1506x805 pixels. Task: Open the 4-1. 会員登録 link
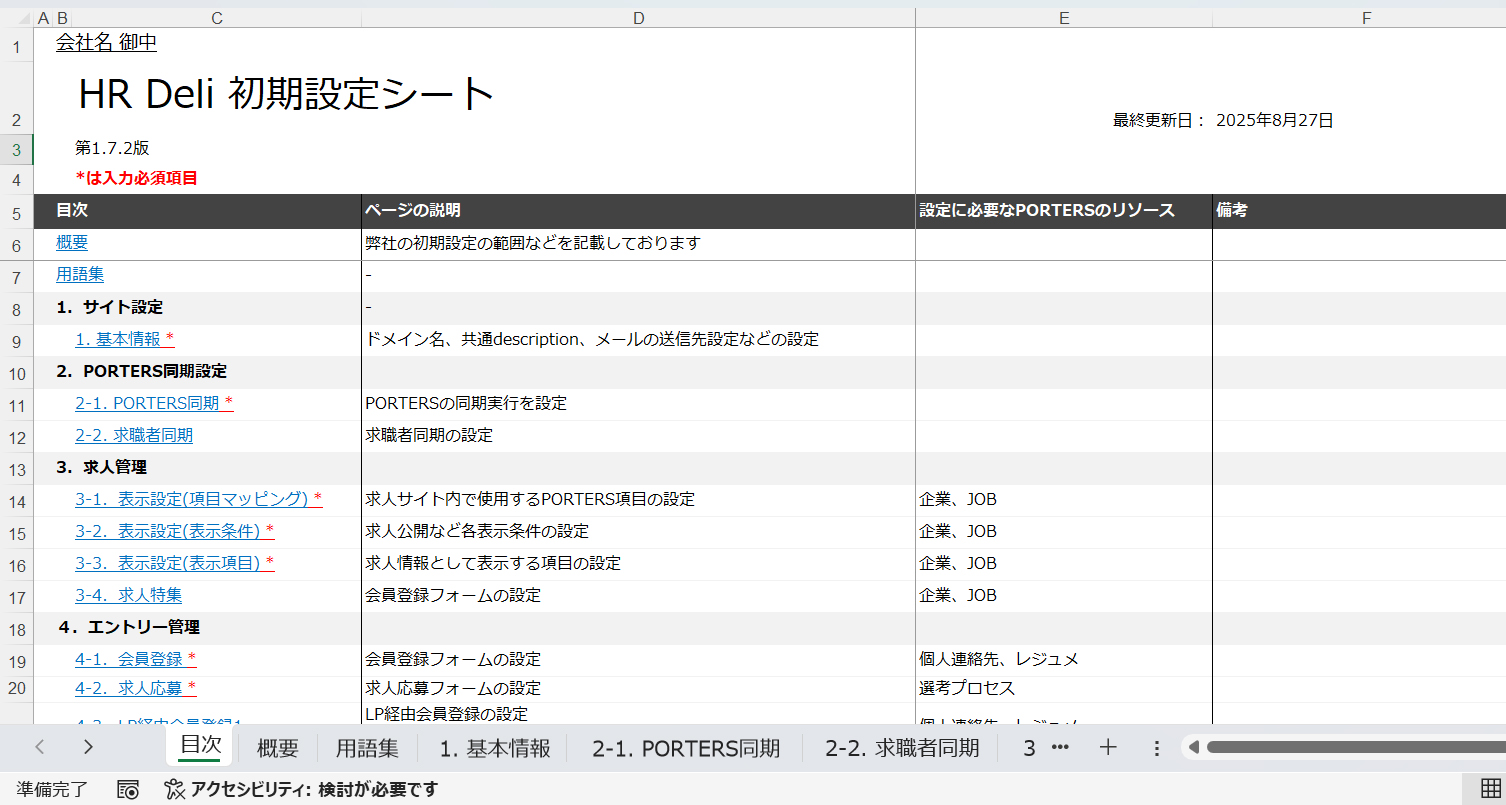click(136, 659)
